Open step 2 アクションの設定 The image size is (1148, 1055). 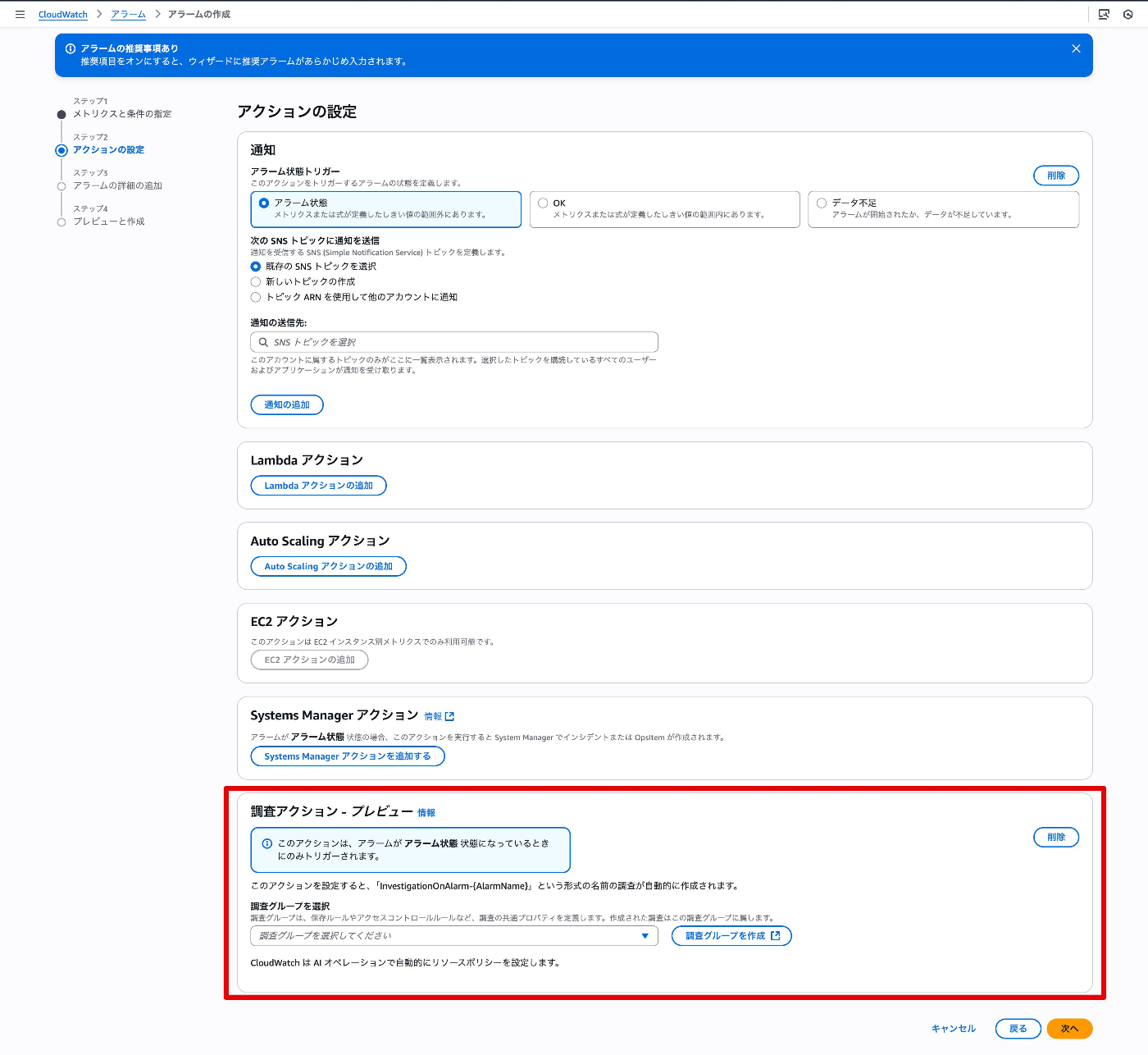pos(108,150)
